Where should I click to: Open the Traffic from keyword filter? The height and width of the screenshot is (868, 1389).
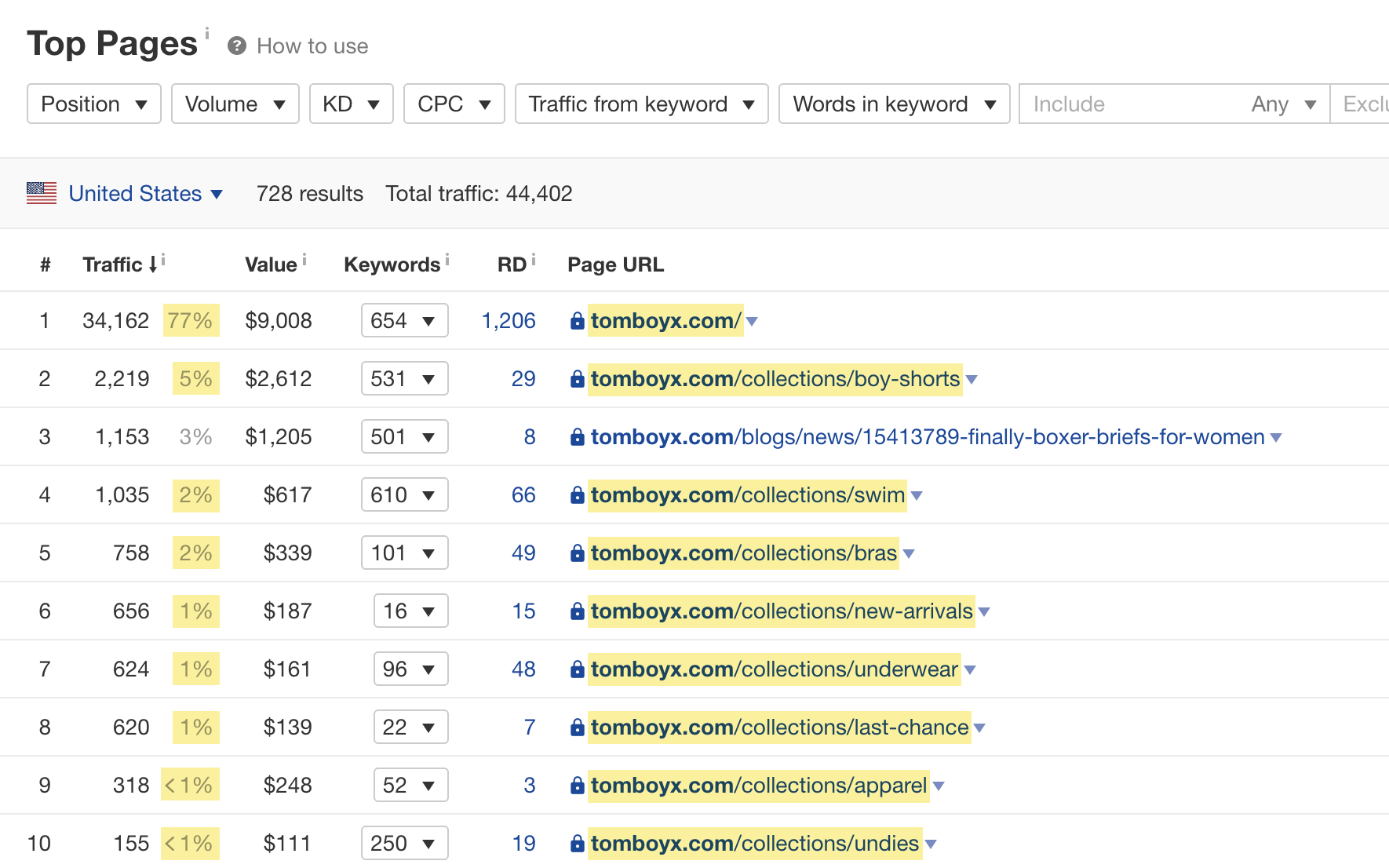[x=640, y=104]
